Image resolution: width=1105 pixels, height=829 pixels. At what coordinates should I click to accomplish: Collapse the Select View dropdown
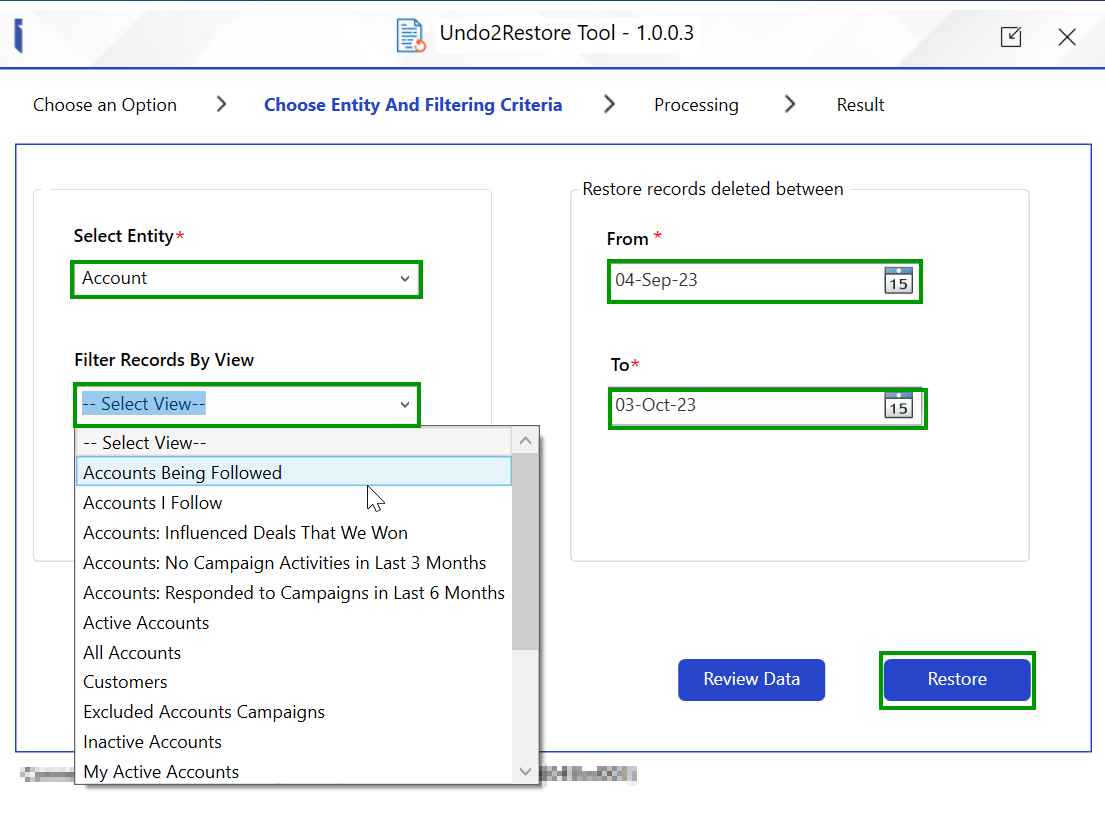pos(405,405)
